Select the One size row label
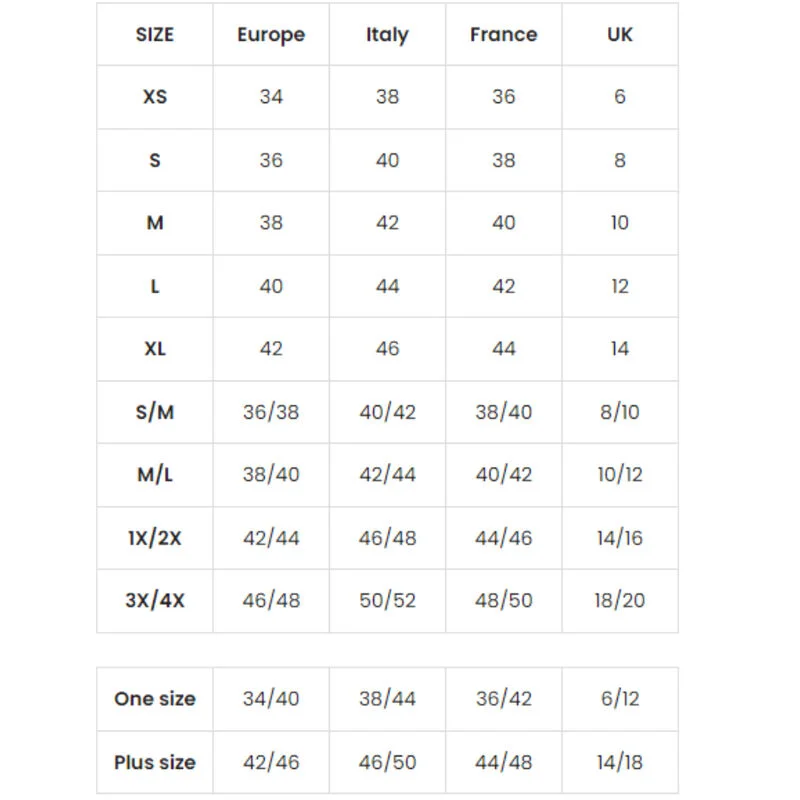Image resolution: width=800 pixels, height=800 pixels. [x=155, y=699]
